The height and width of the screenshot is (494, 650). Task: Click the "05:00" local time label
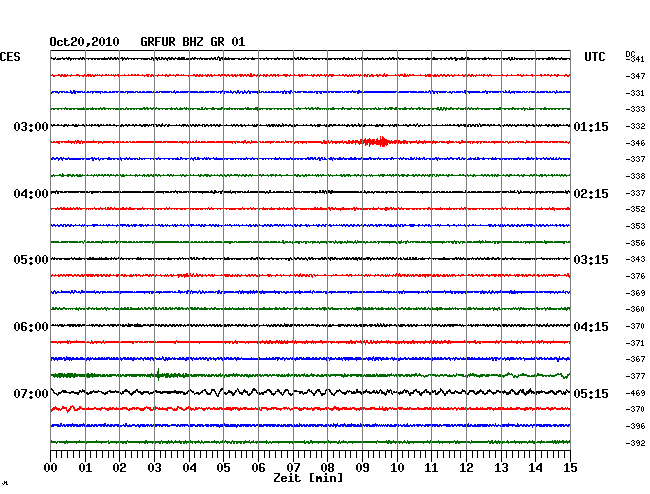(31, 260)
